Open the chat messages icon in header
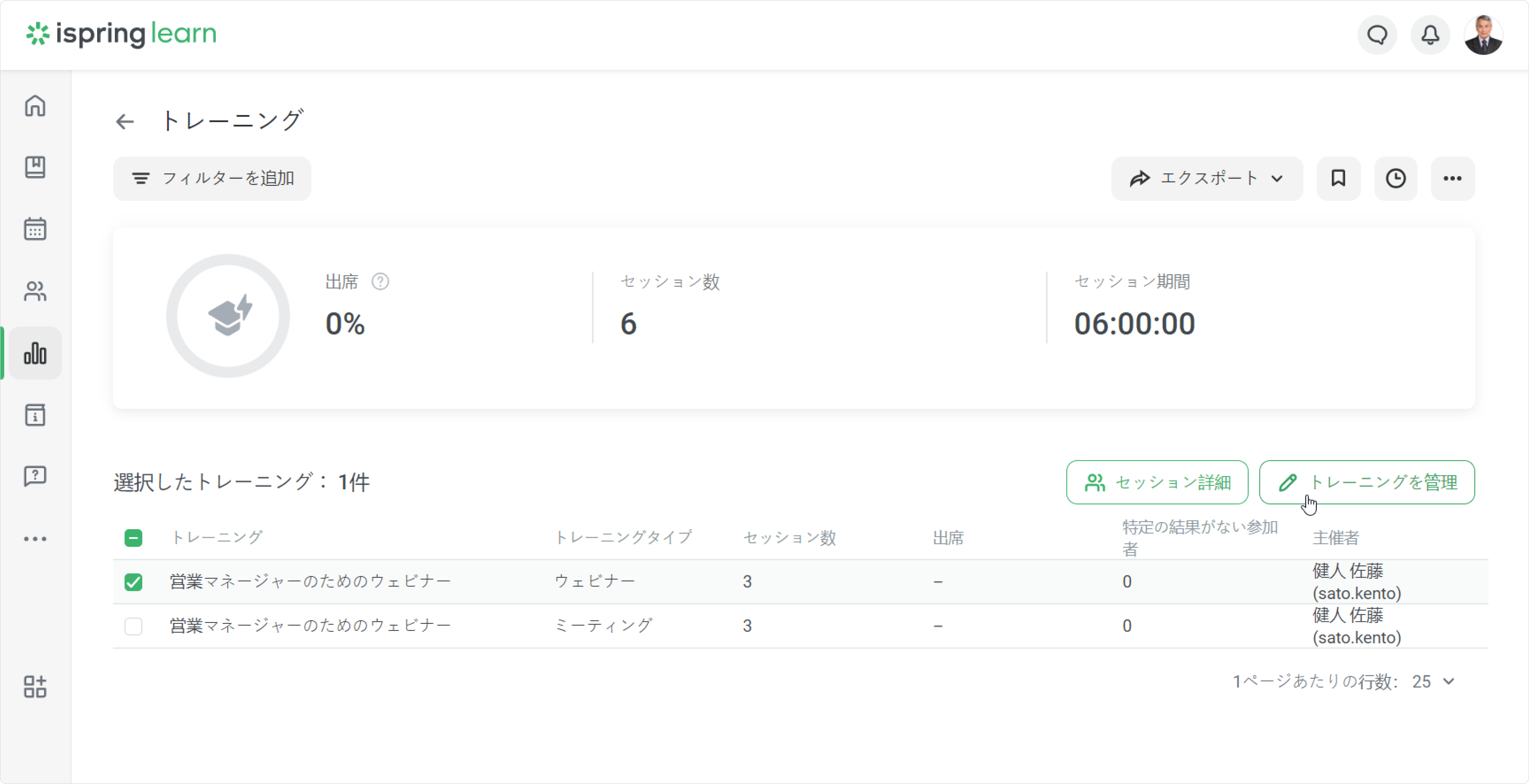1529x784 pixels. tap(1378, 35)
